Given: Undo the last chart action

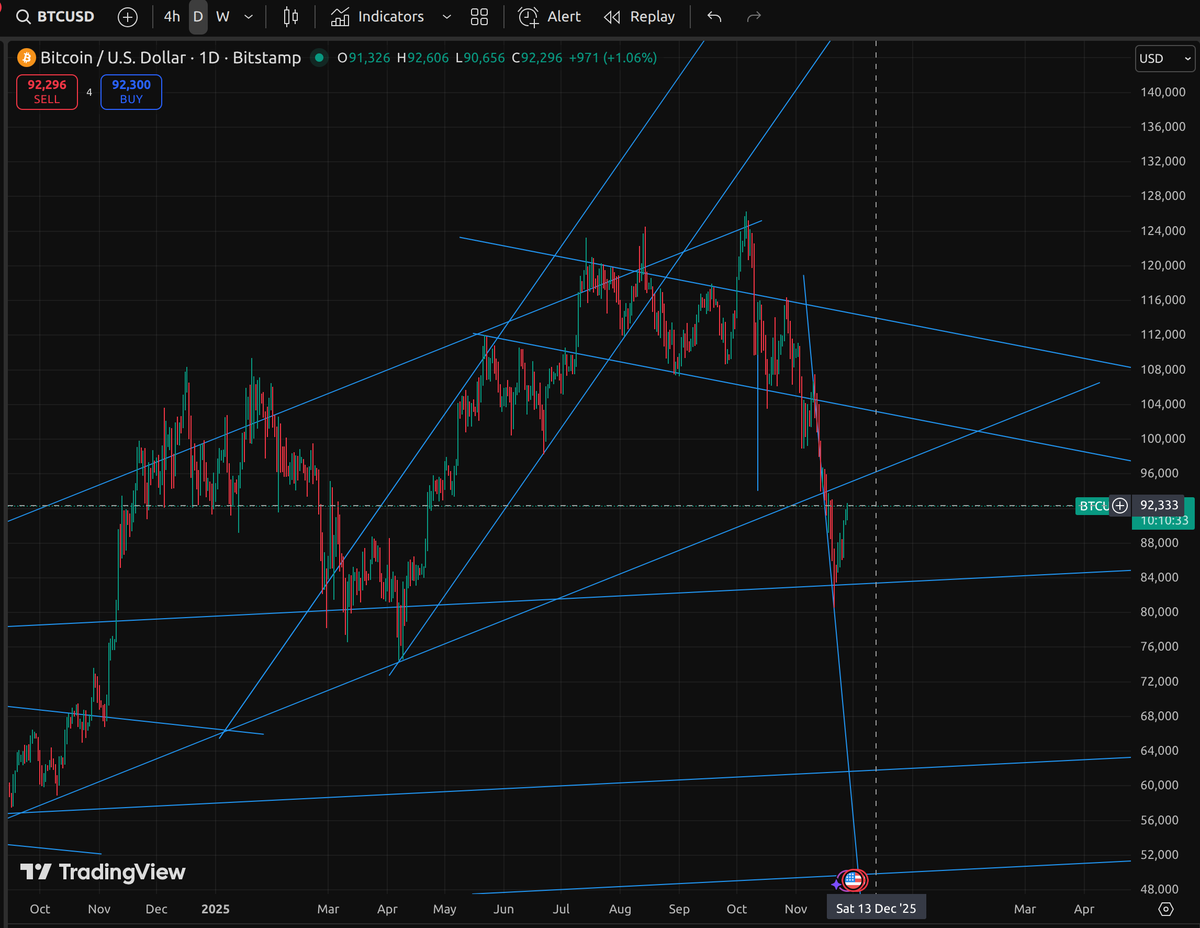Looking at the screenshot, I should click(713, 16).
